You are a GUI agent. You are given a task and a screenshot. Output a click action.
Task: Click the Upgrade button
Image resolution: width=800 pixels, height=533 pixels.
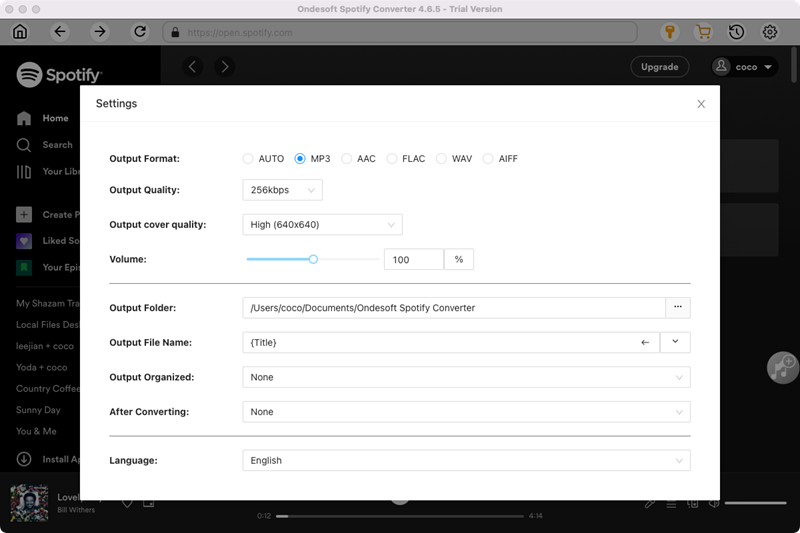pos(659,67)
